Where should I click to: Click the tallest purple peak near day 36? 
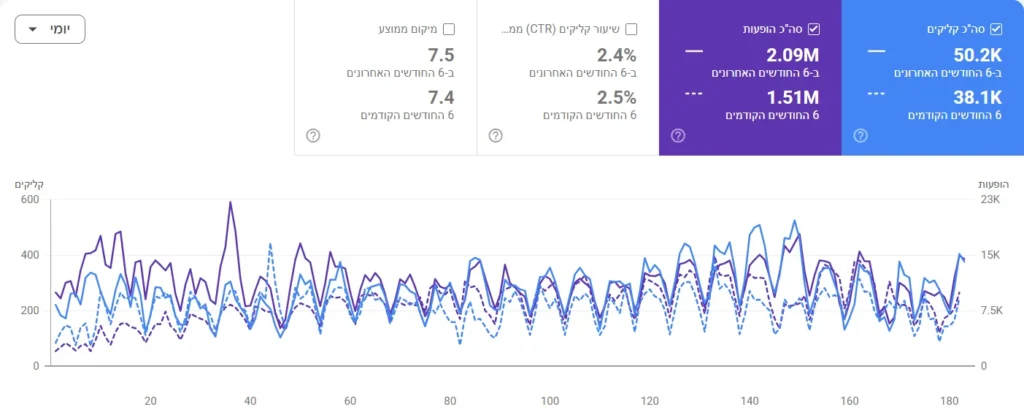pos(231,203)
